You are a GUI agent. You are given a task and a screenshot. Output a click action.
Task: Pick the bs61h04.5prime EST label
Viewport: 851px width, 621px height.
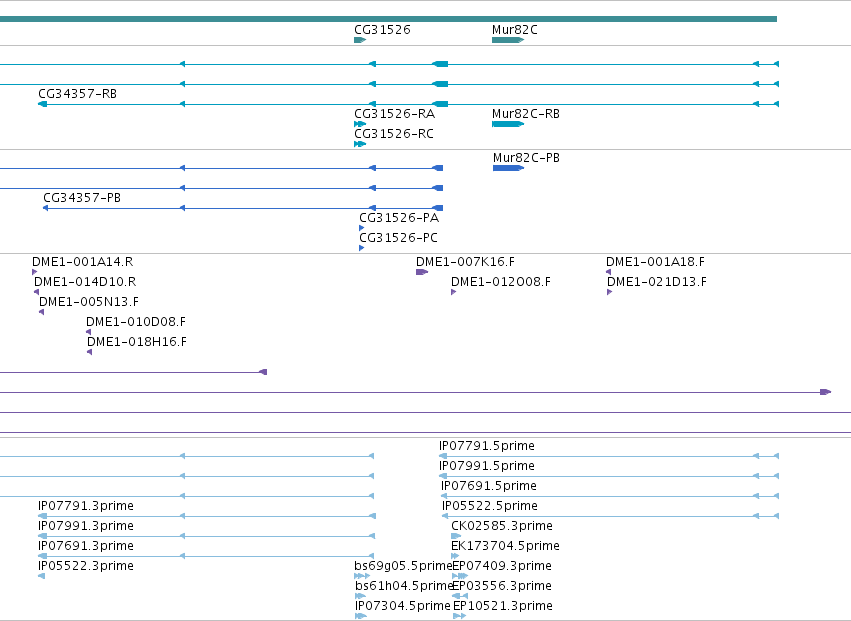[x=404, y=586]
